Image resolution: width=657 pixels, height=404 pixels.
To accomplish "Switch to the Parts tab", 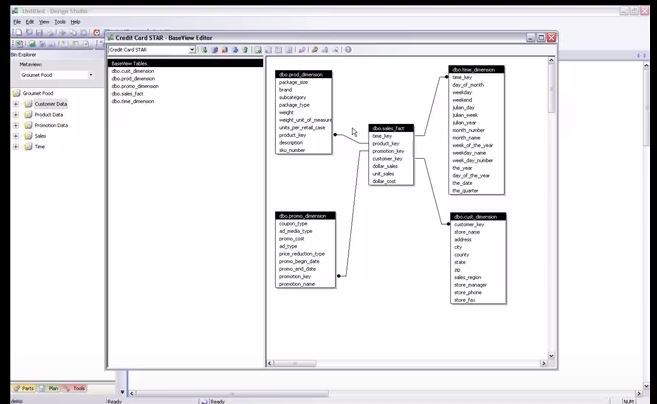I will [x=25, y=388].
